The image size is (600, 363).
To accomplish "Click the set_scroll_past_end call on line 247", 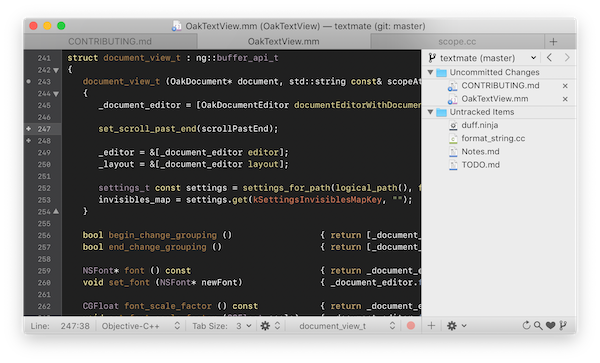I will [147, 129].
